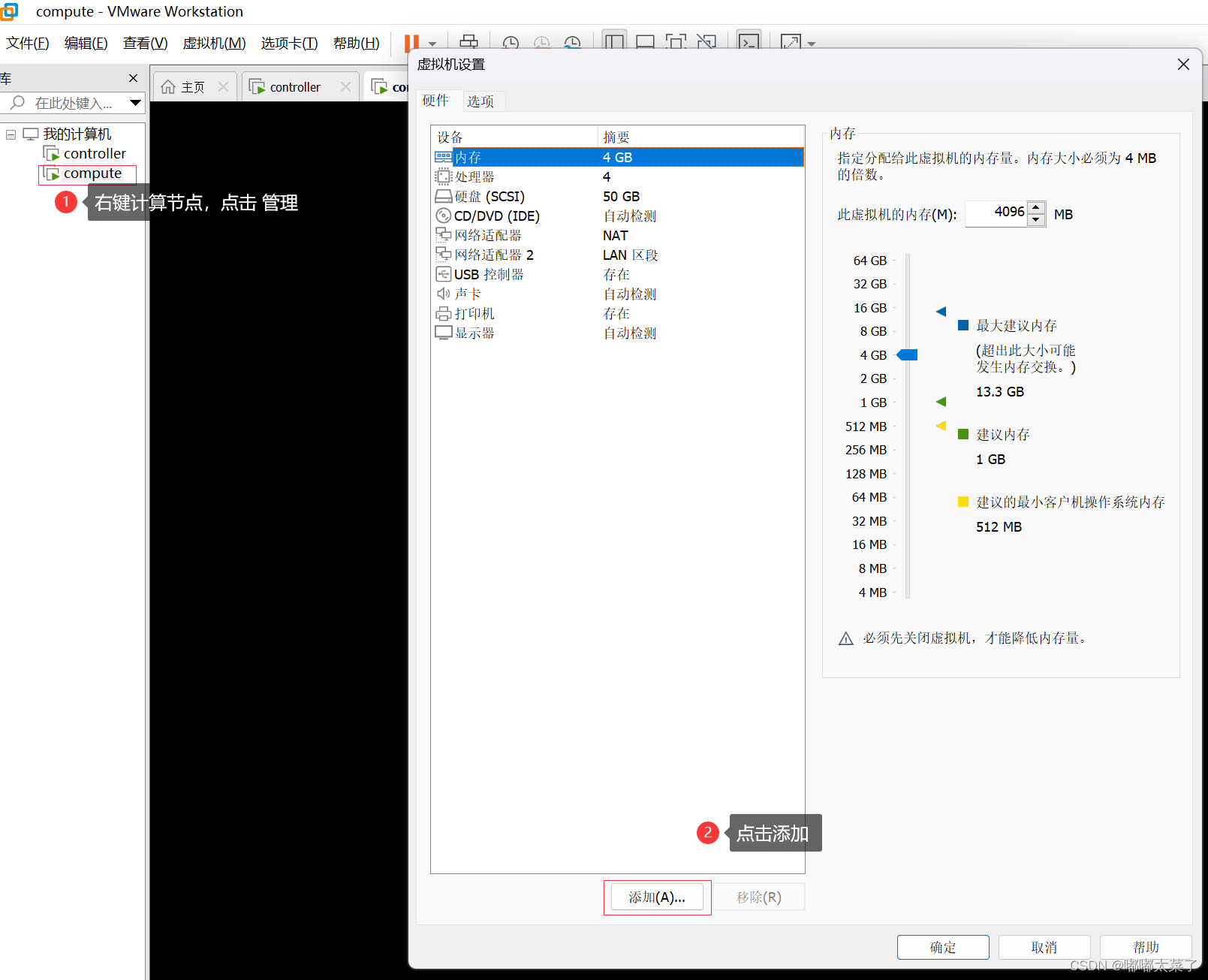Open the virtual machine console toolbar icon
The image size is (1208, 980).
tap(749, 43)
